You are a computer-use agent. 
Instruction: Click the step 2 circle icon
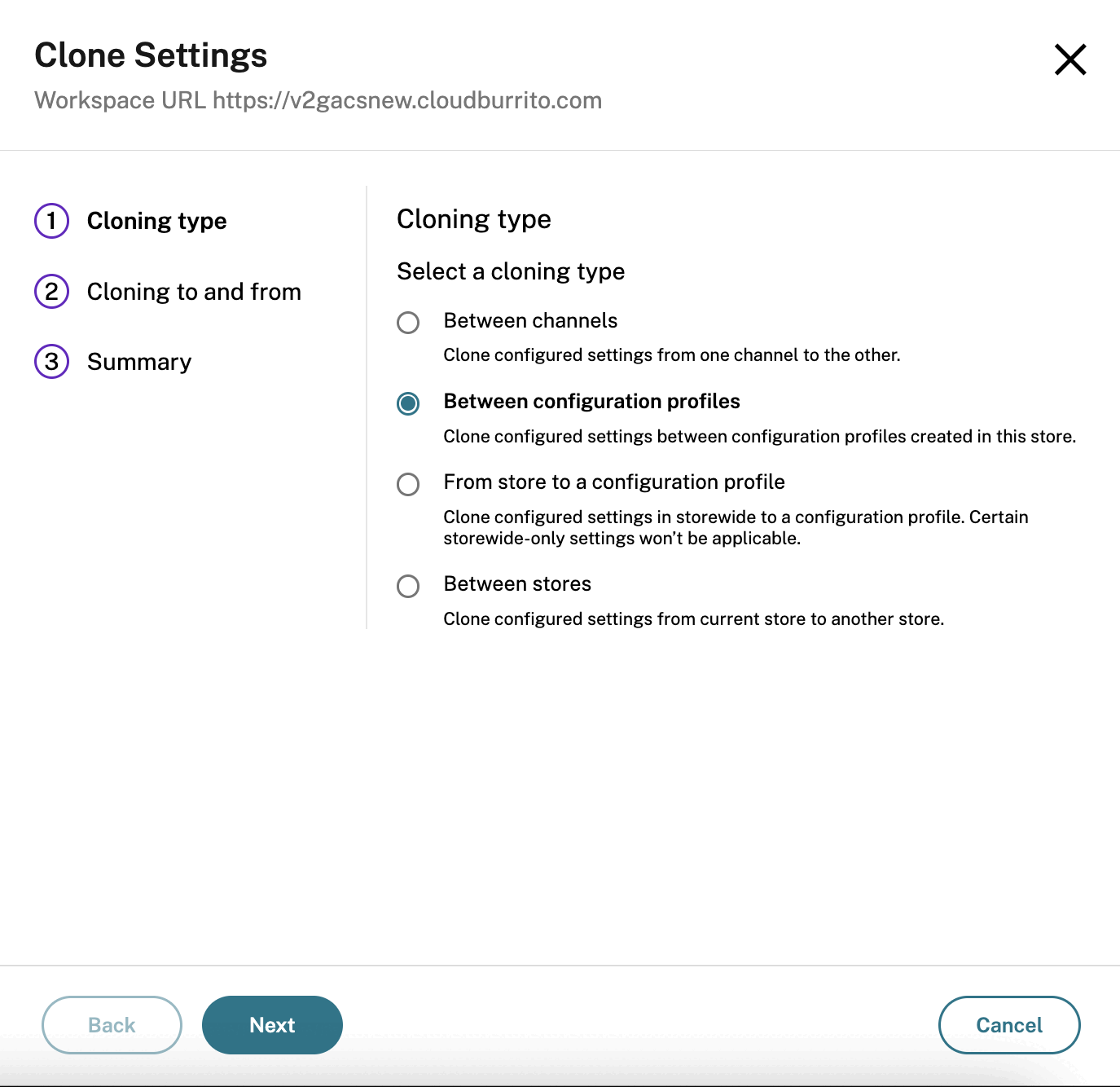[52, 292]
